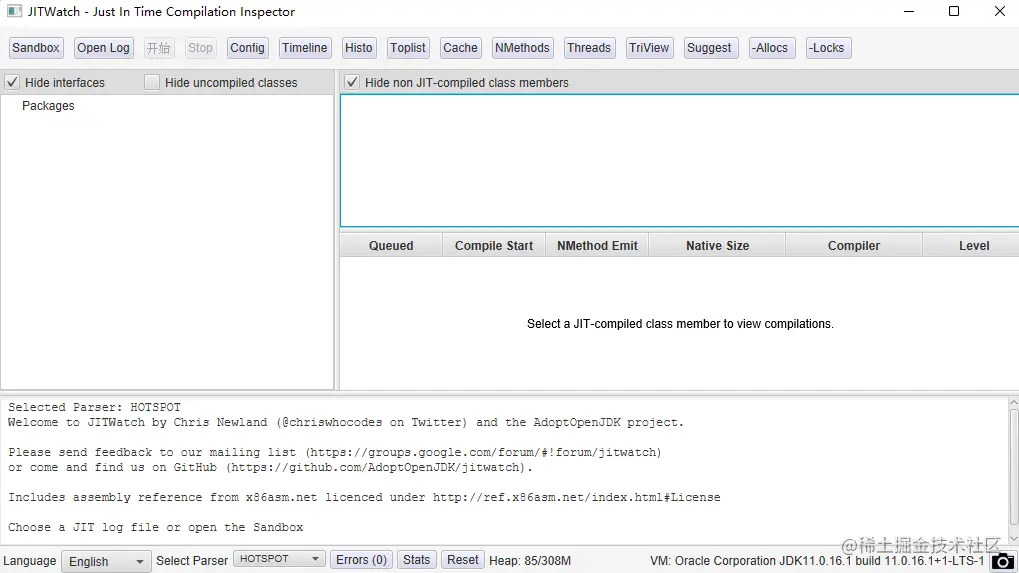Open the Select Parser HOTSPOT dropdown

tap(279, 559)
